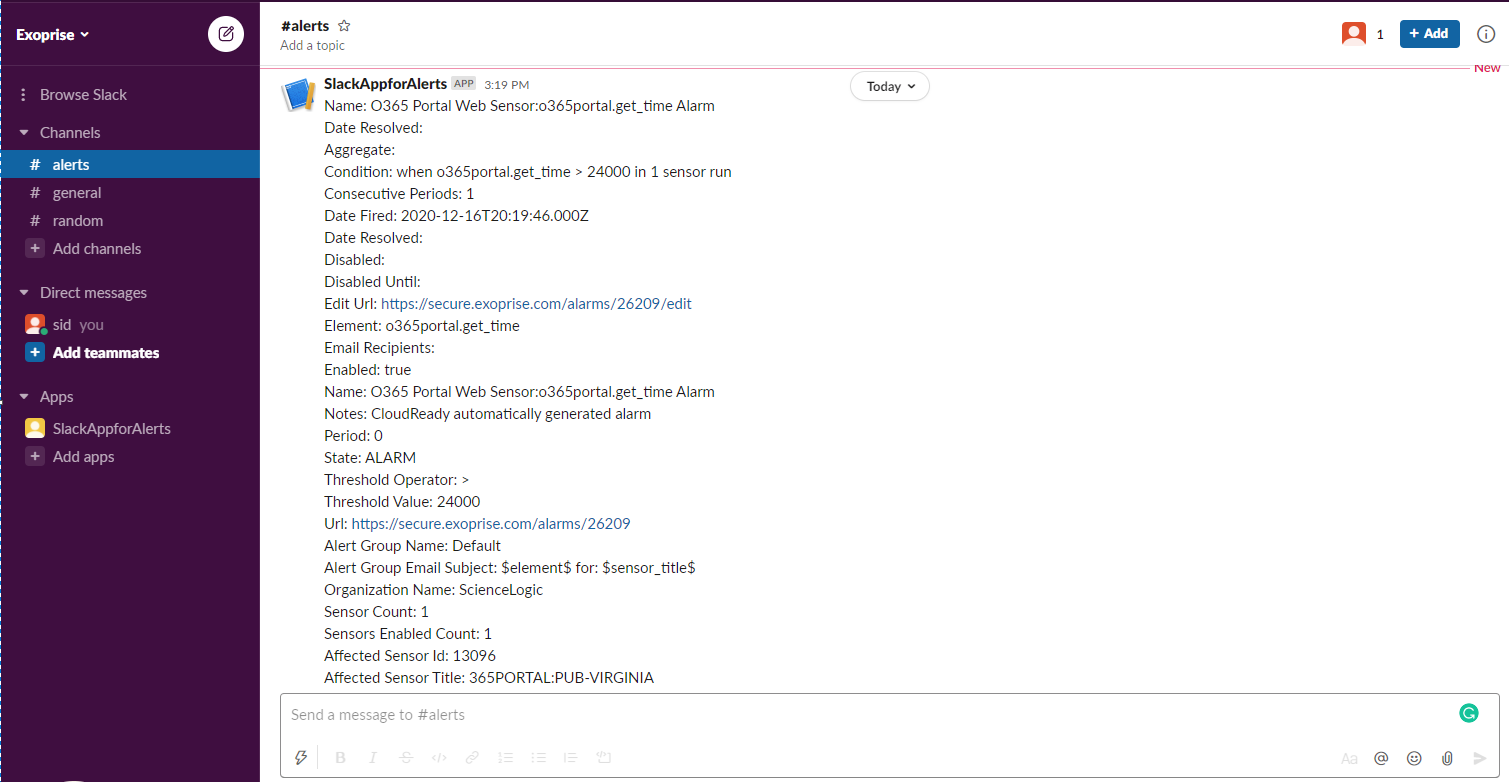Open the alarm Edit Url link

click(x=536, y=304)
